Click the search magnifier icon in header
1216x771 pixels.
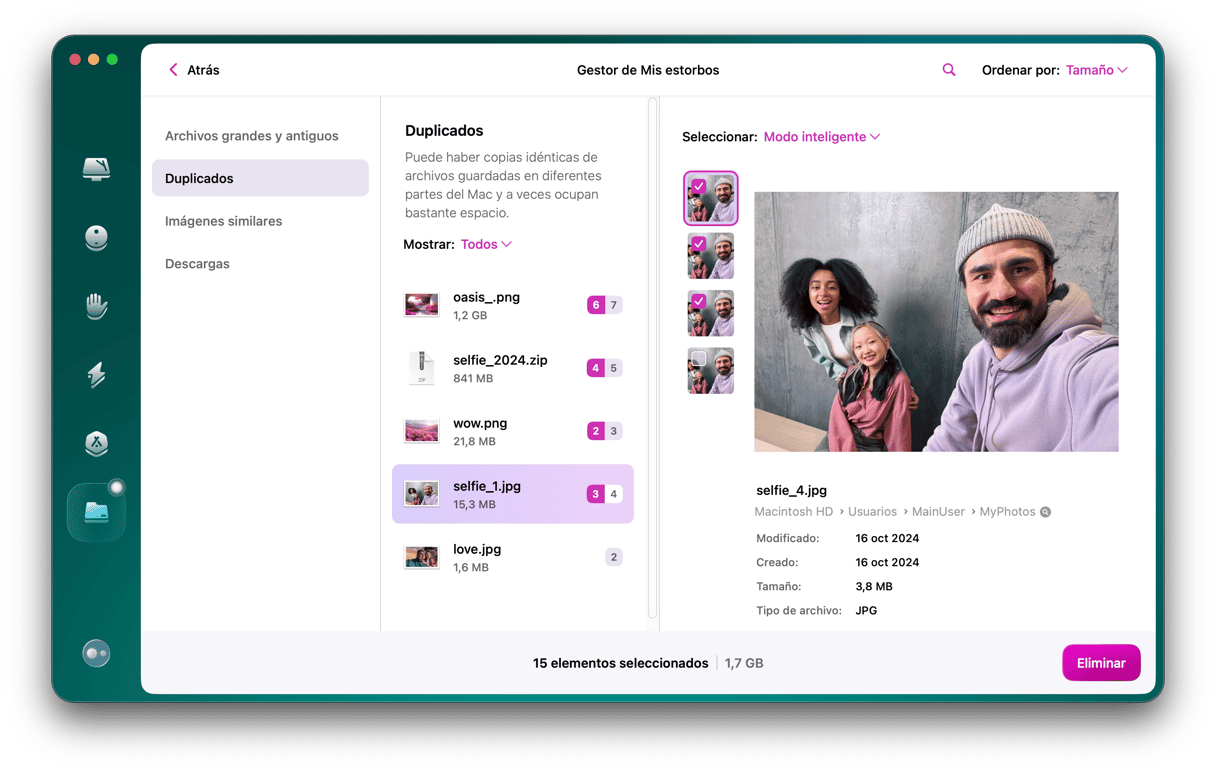coord(949,70)
